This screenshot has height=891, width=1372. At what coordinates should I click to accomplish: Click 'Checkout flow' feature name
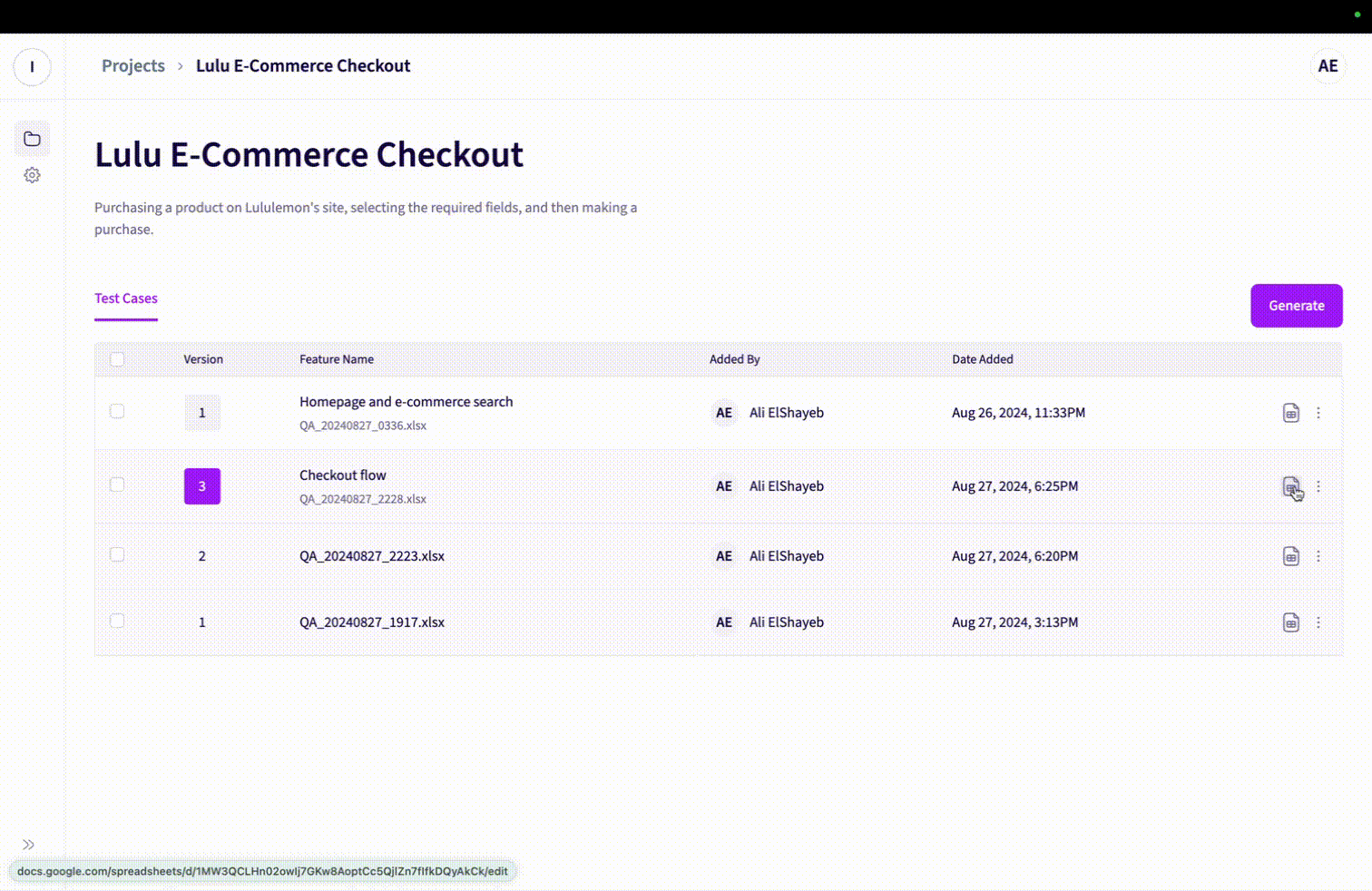tap(343, 475)
